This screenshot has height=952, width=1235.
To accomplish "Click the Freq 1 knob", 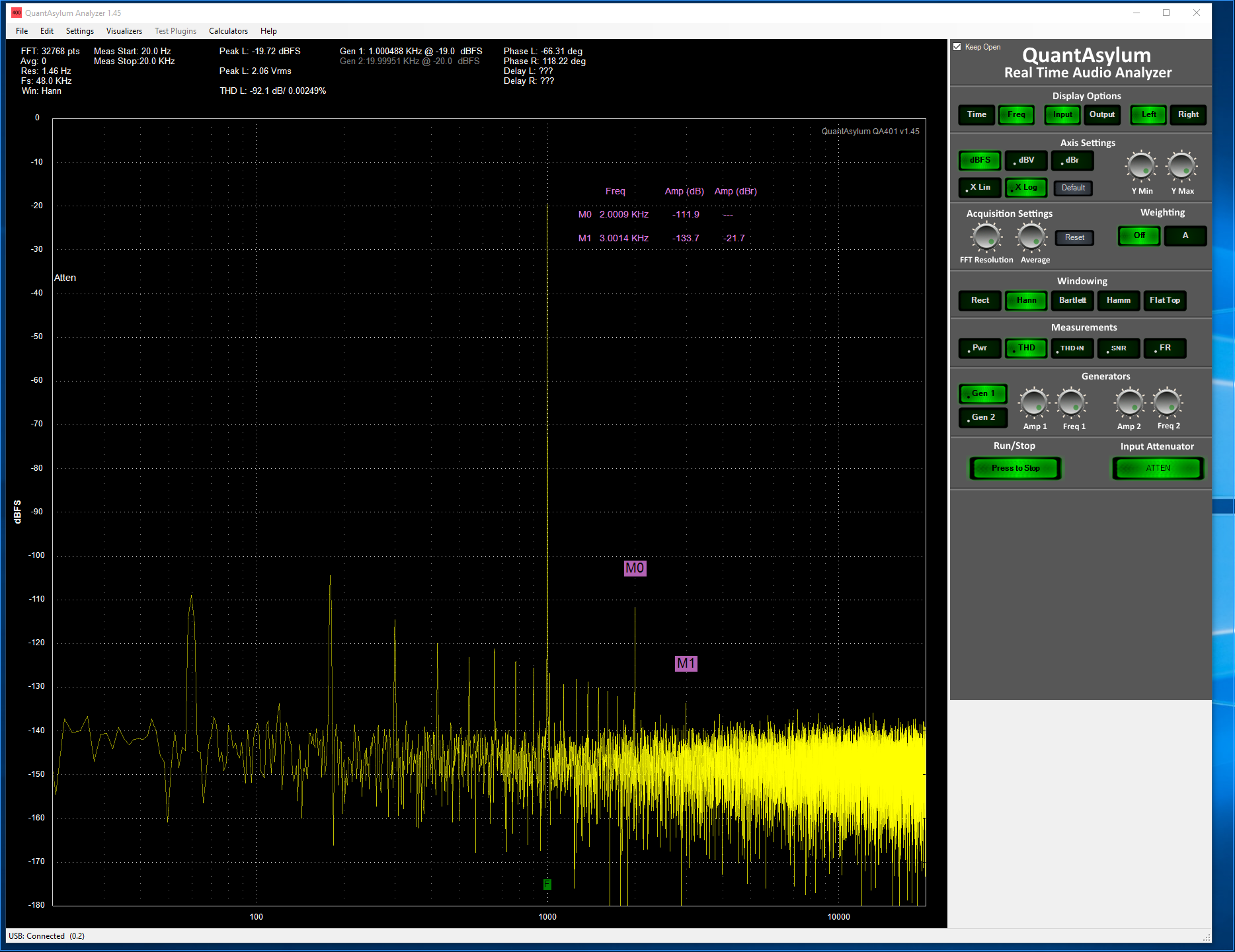I will point(1072,402).
